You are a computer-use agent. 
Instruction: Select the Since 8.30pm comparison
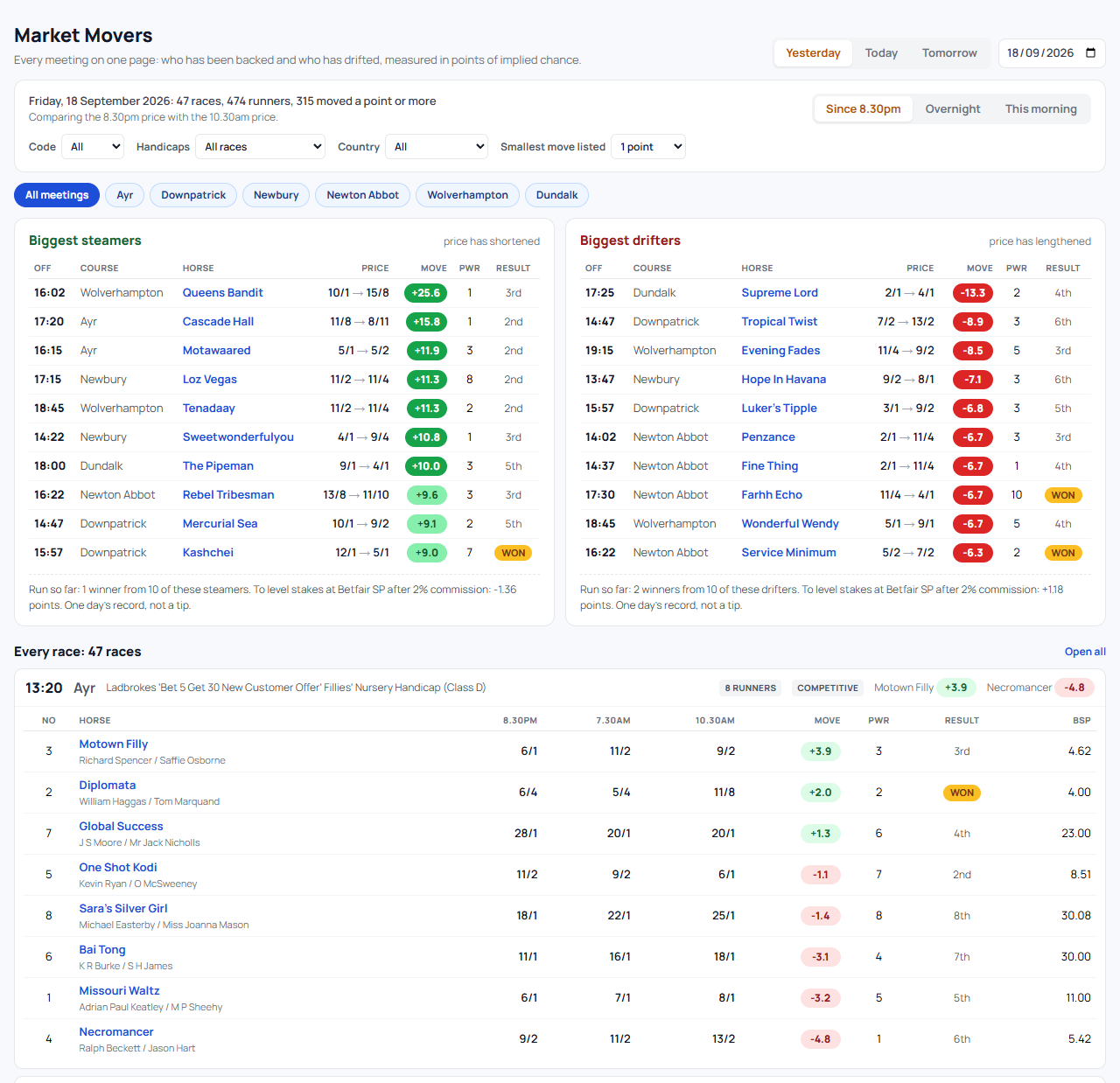pos(863,109)
